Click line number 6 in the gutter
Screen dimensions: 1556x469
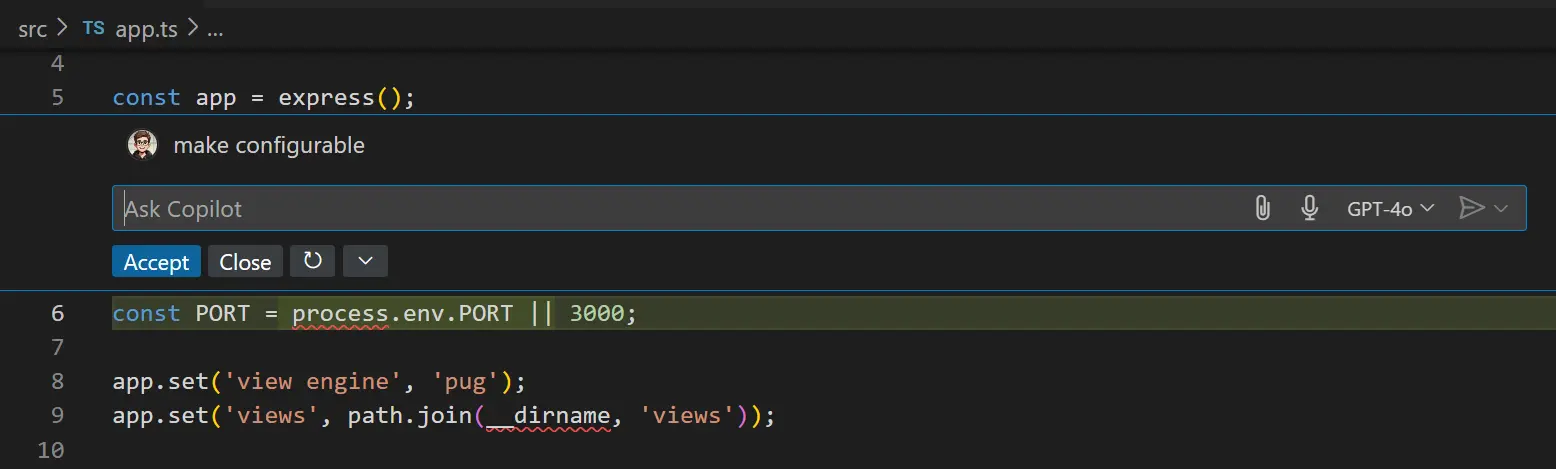click(57, 313)
